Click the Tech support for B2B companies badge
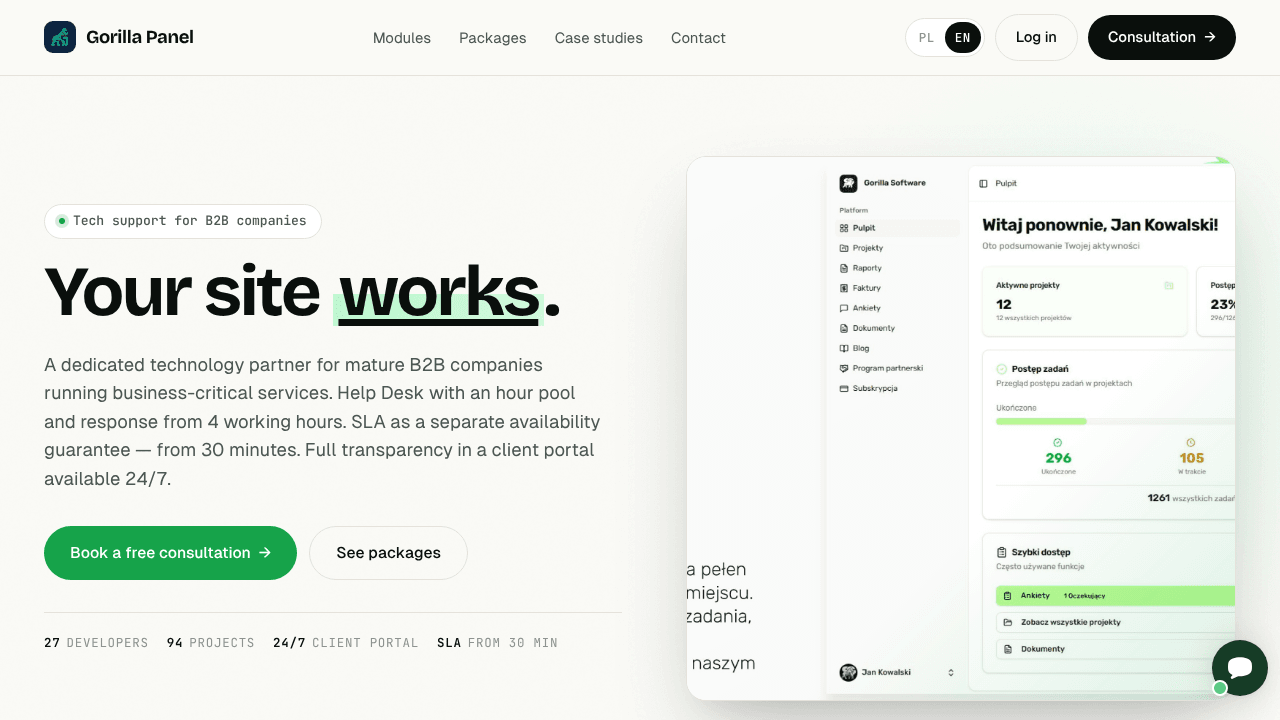The height and width of the screenshot is (720, 1280). (183, 221)
